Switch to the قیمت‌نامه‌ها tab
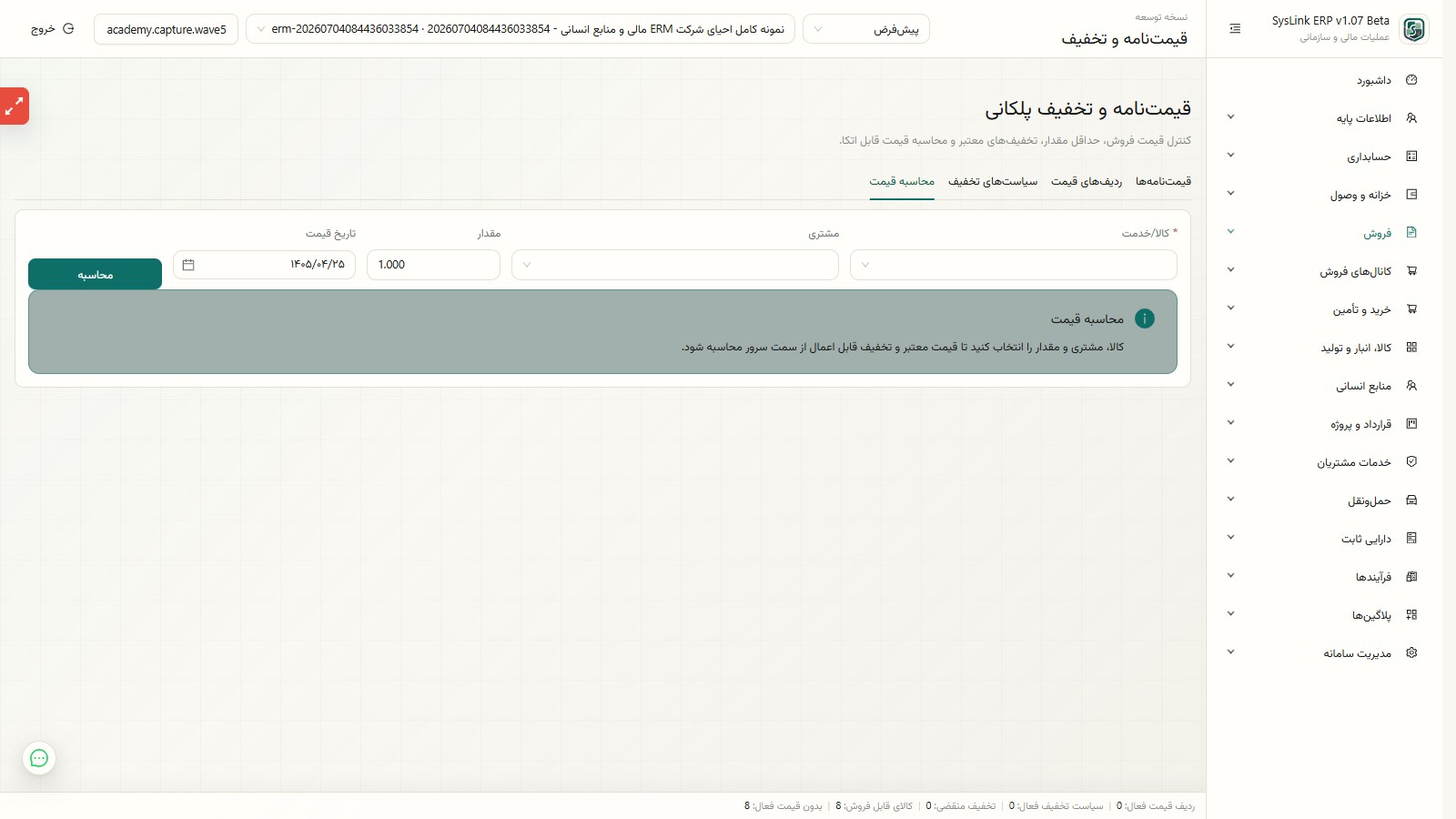 [1163, 181]
